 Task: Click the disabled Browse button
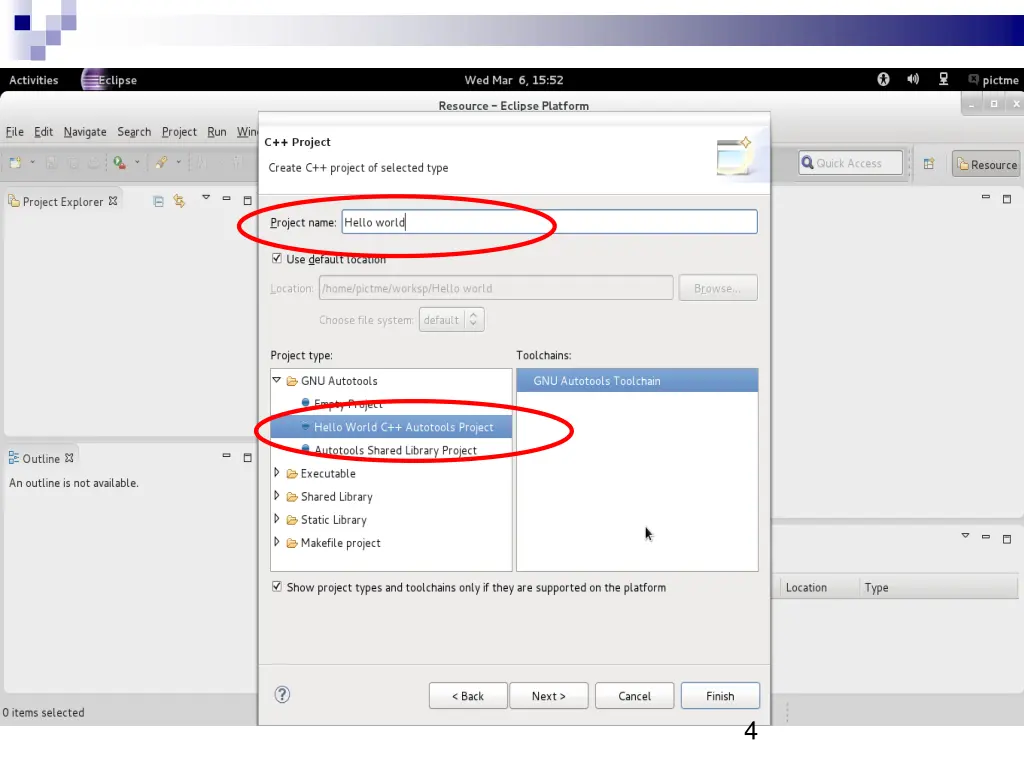pos(718,288)
